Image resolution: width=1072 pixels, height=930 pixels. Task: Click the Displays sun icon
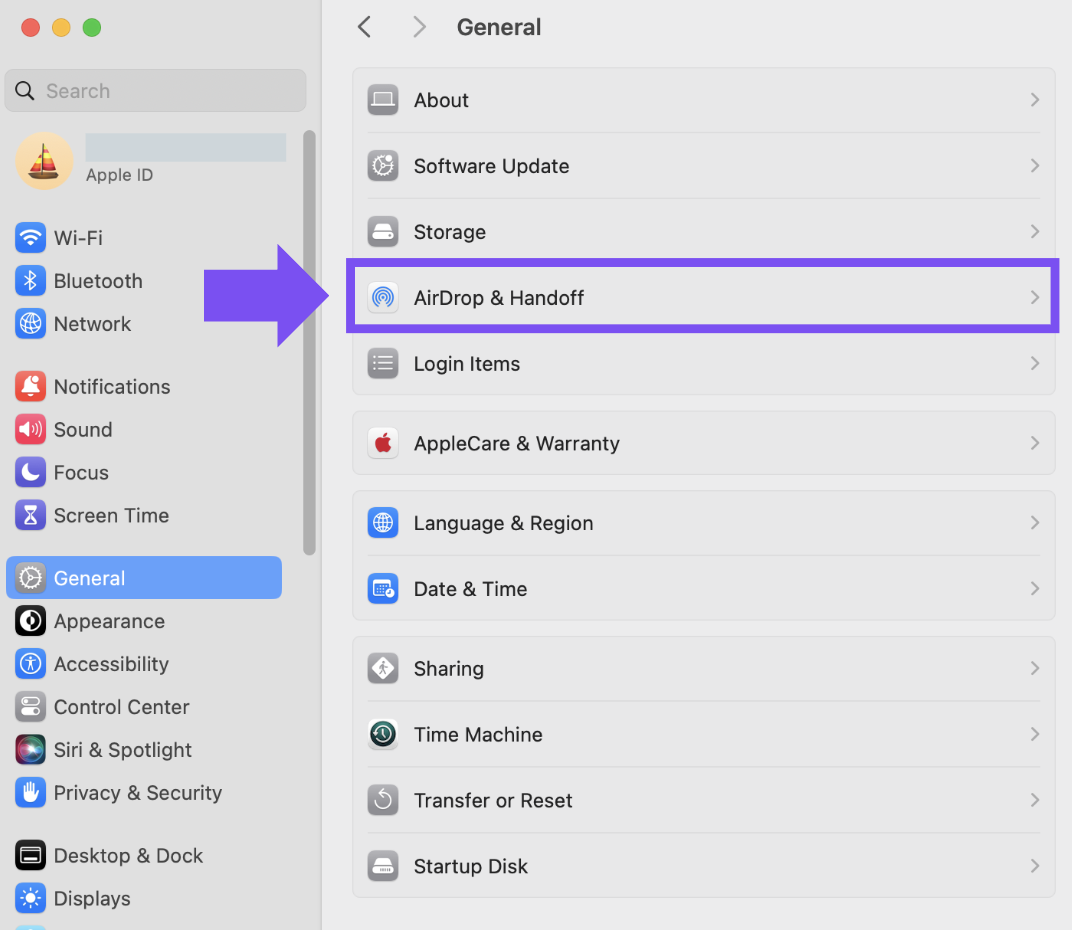click(30, 899)
